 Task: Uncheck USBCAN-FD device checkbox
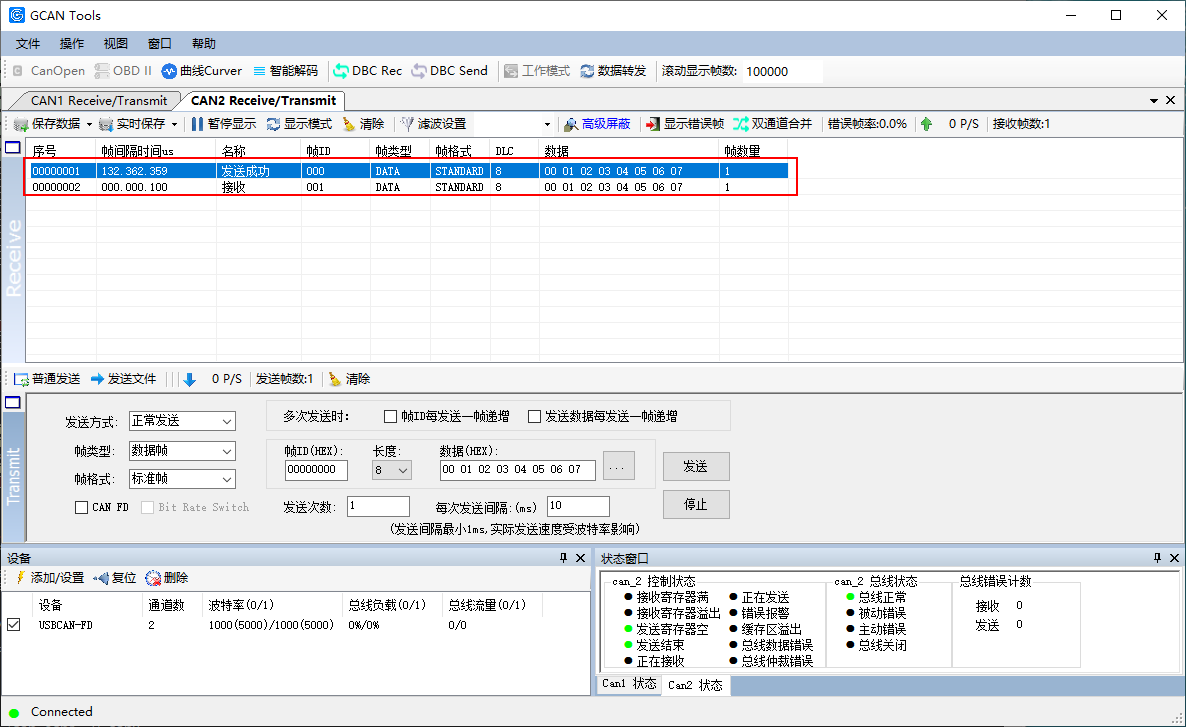14,625
